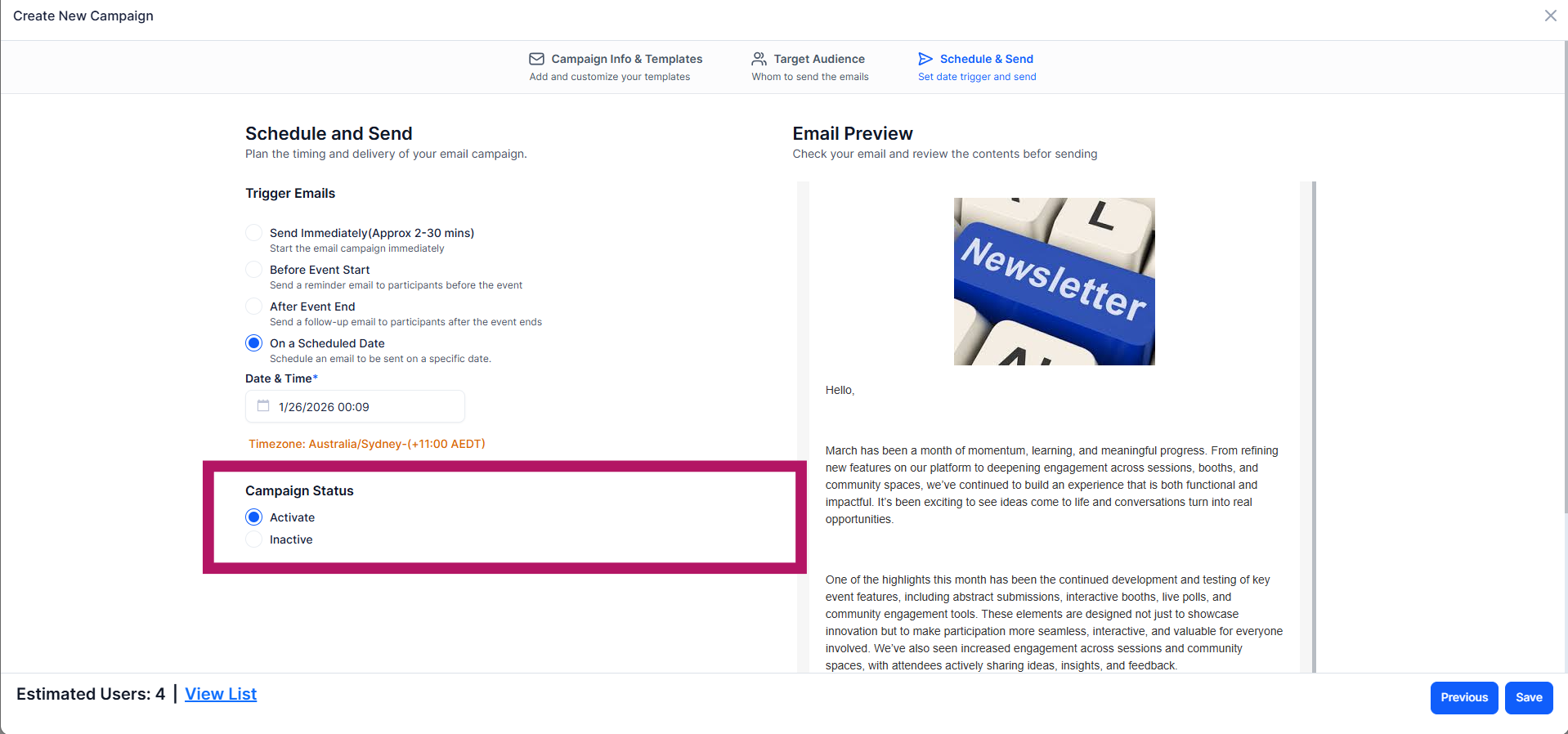Click the people icon beside Target Audience
Viewport: 1568px width, 734px height.
759,59
